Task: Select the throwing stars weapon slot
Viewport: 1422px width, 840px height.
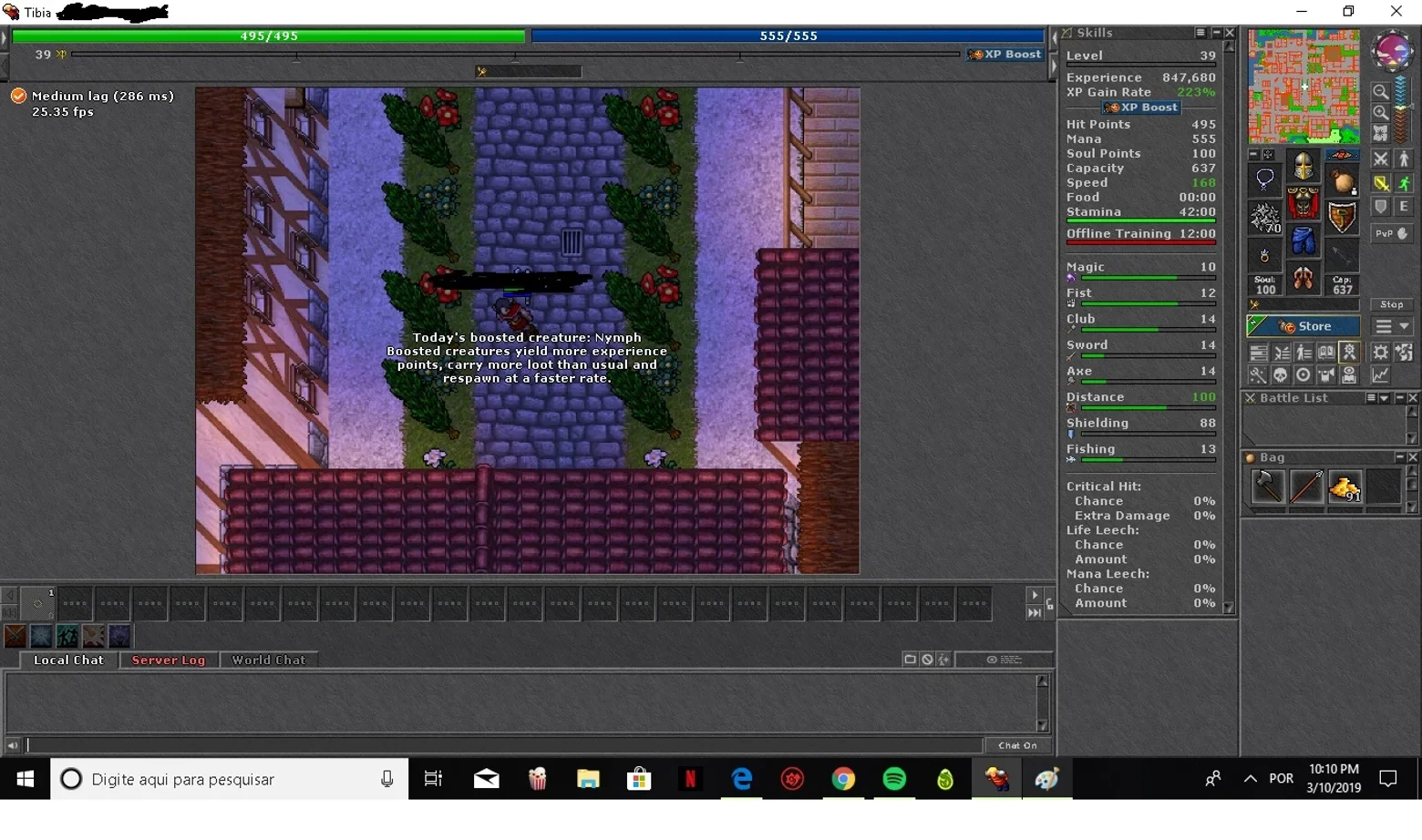Action: pos(1265,218)
